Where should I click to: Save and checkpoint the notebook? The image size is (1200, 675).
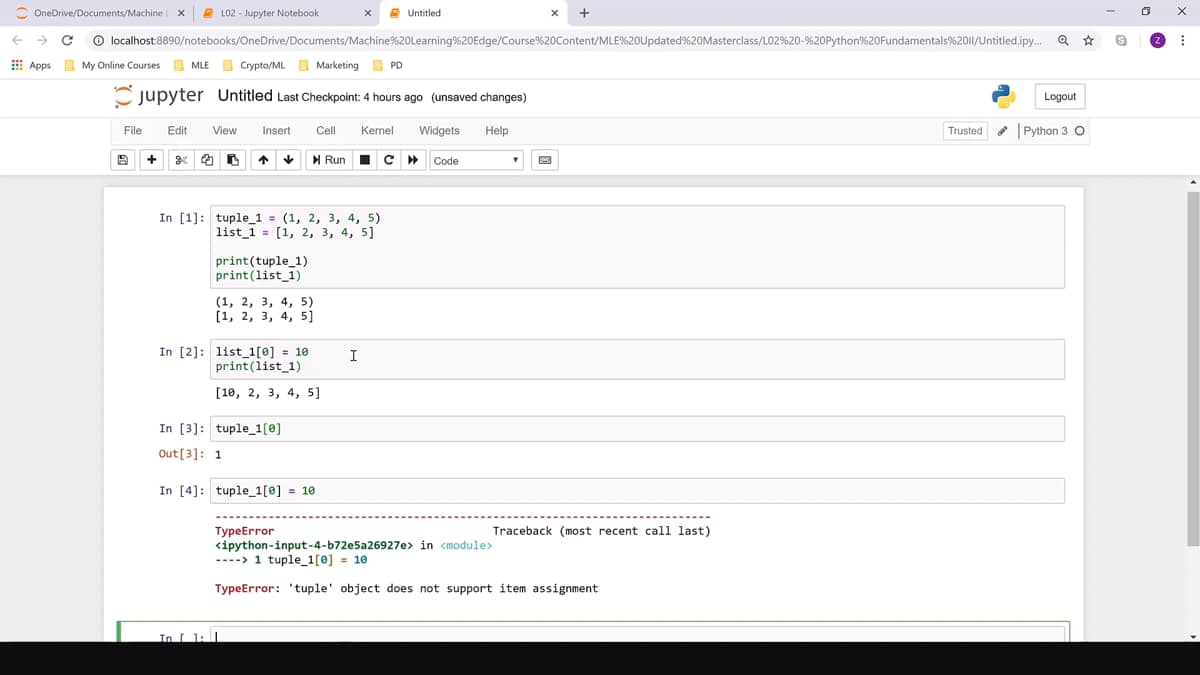122,160
